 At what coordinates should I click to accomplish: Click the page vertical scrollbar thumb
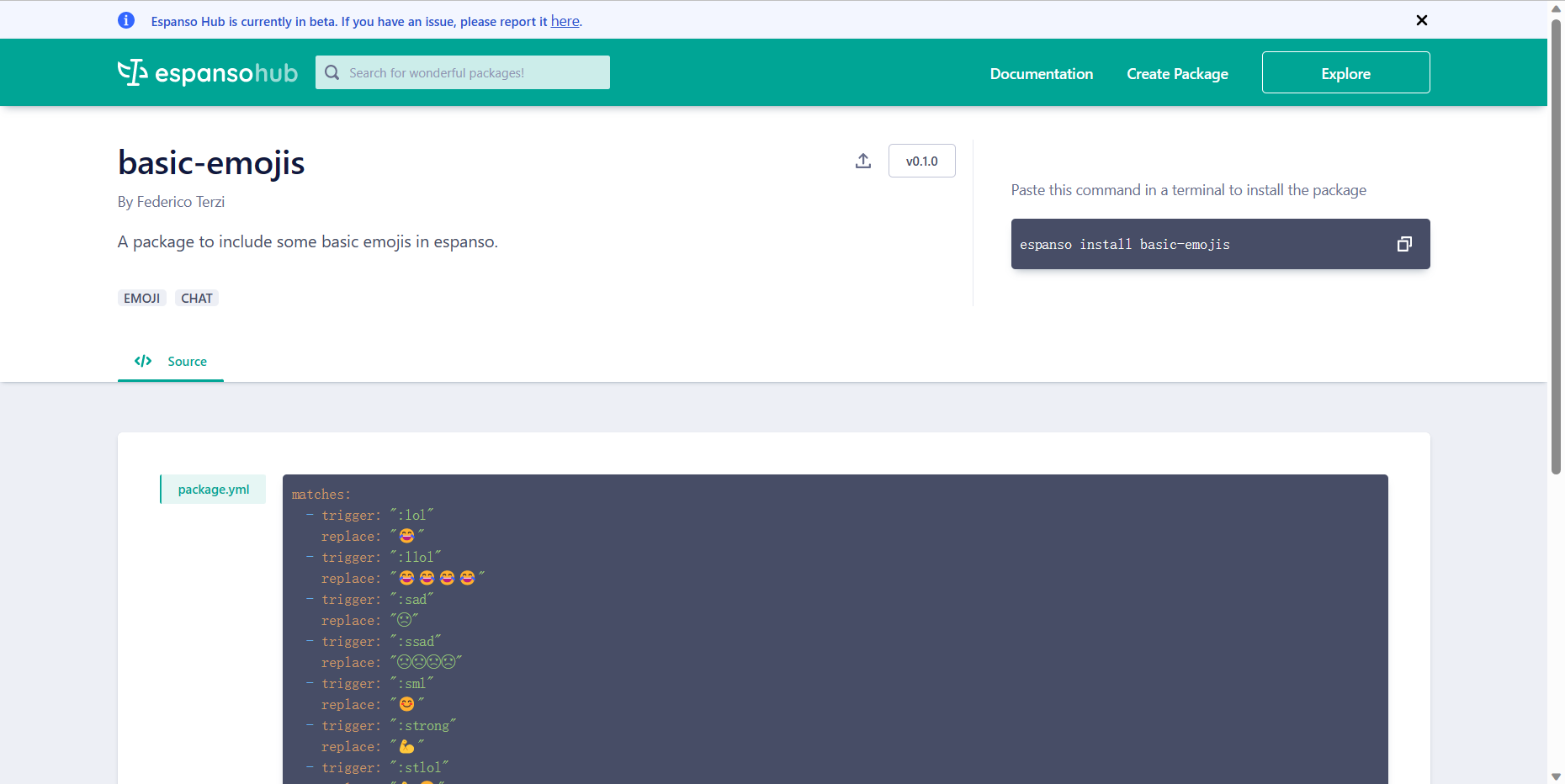[1556, 246]
